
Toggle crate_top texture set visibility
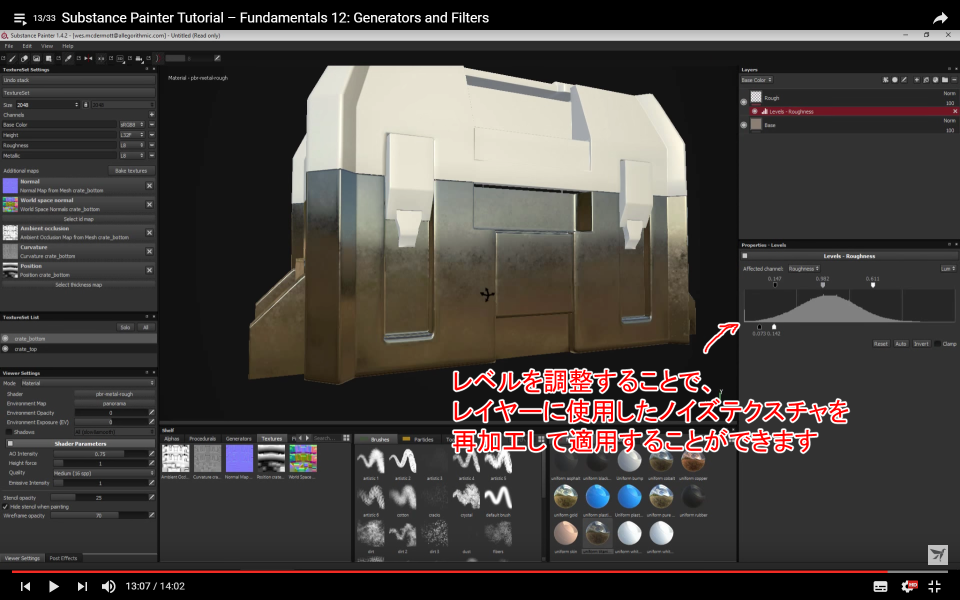coord(6,349)
